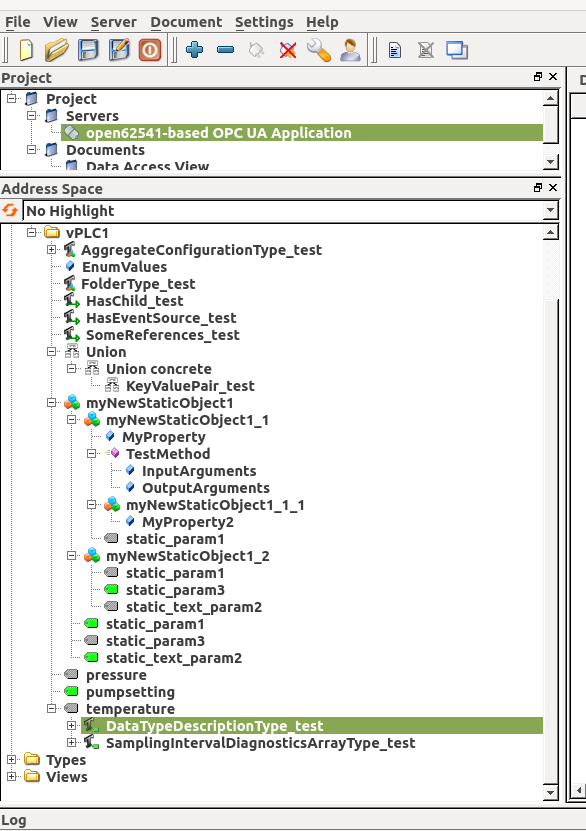Click the server icon beside open62541-based Application
The width and height of the screenshot is (586, 831).
(x=72, y=133)
